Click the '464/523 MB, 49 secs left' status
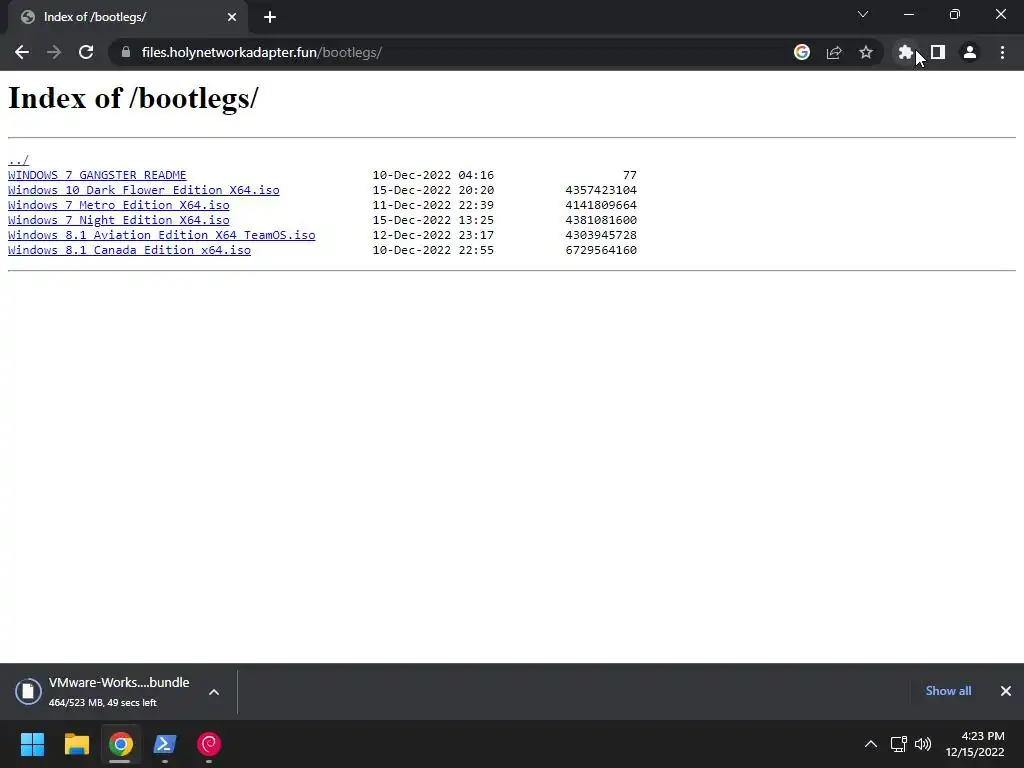This screenshot has width=1024, height=768. (103, 703)
